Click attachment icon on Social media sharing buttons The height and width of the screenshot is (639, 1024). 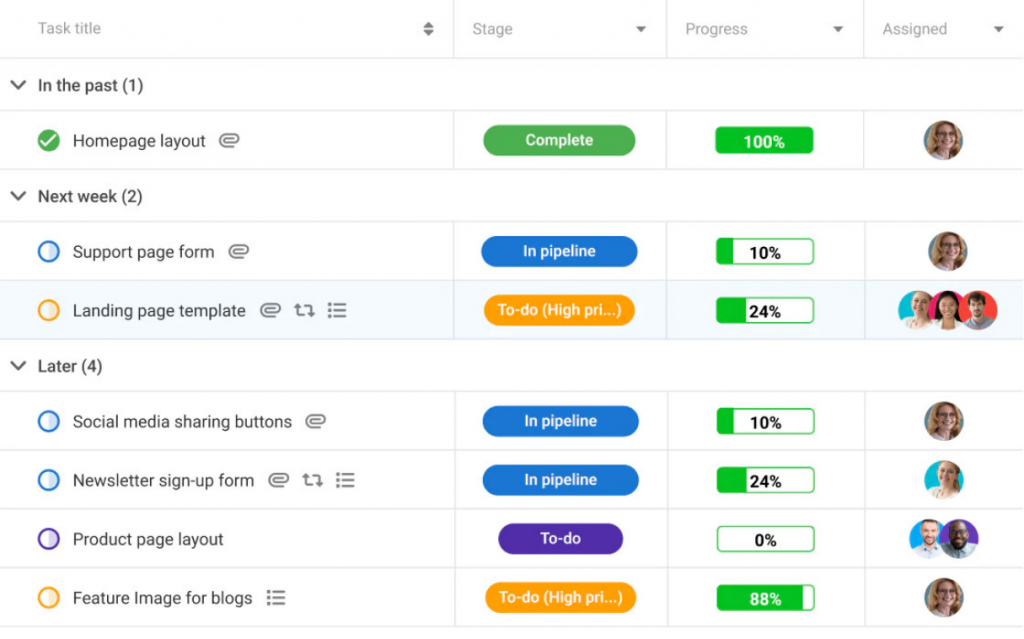point(315,421)
